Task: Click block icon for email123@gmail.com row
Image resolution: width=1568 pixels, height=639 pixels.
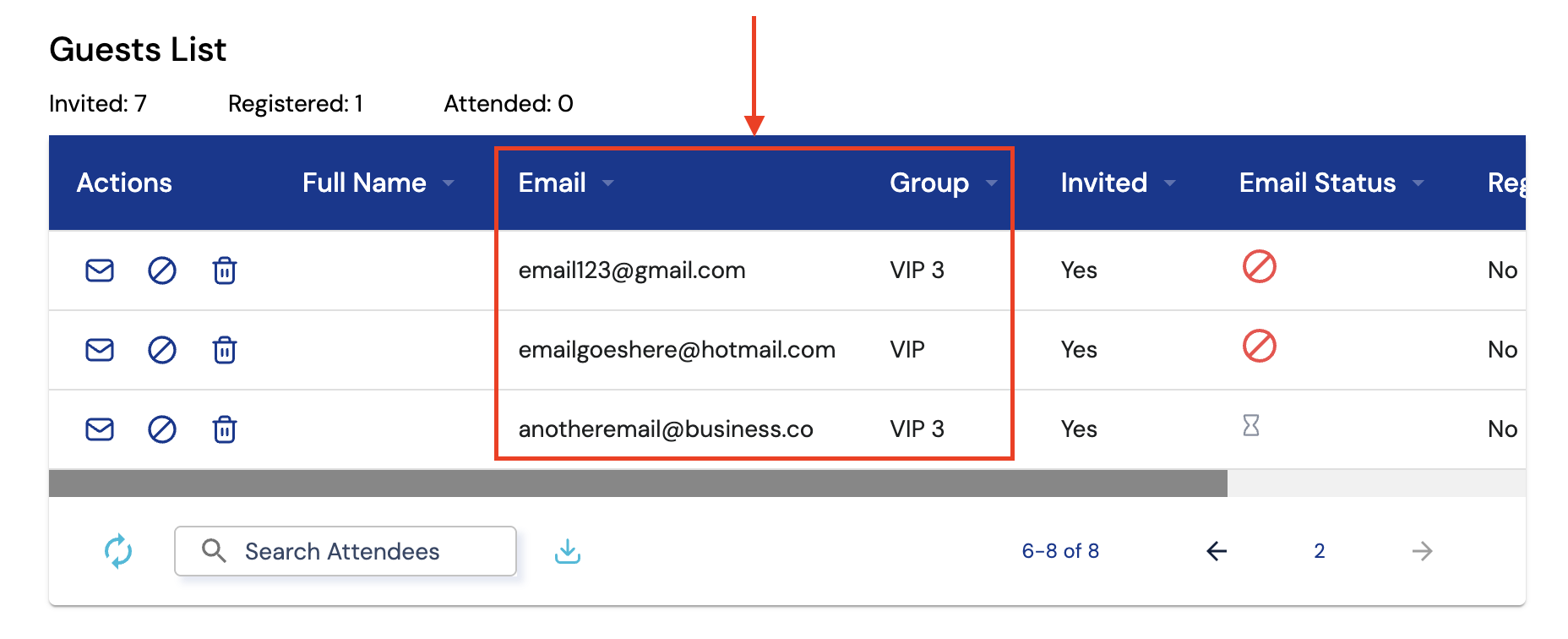Action: point(162,270)
